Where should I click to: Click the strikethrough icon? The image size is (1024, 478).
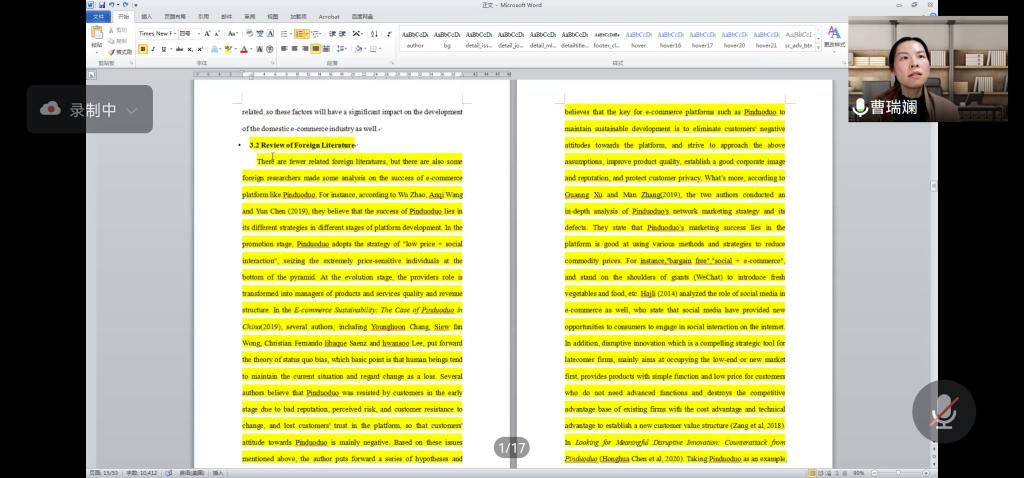178,48
